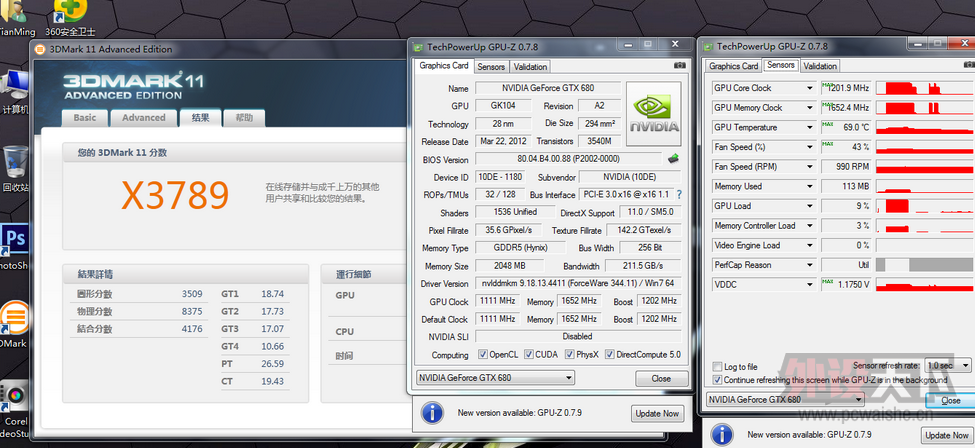Switch to the Basic tab in 3DMark

(85, 118)
